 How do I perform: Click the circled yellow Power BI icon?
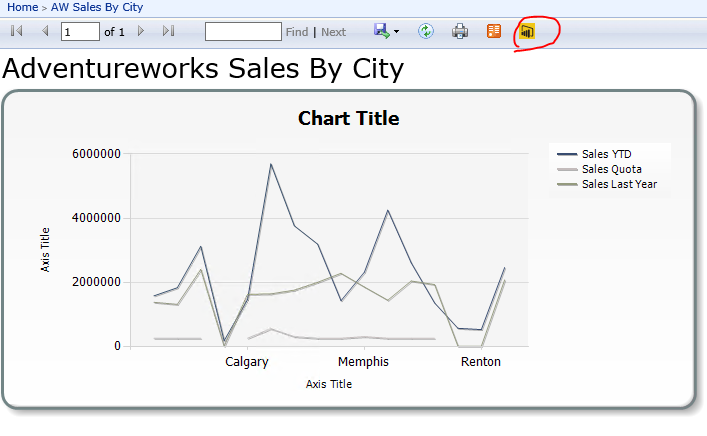click(528, 32)
